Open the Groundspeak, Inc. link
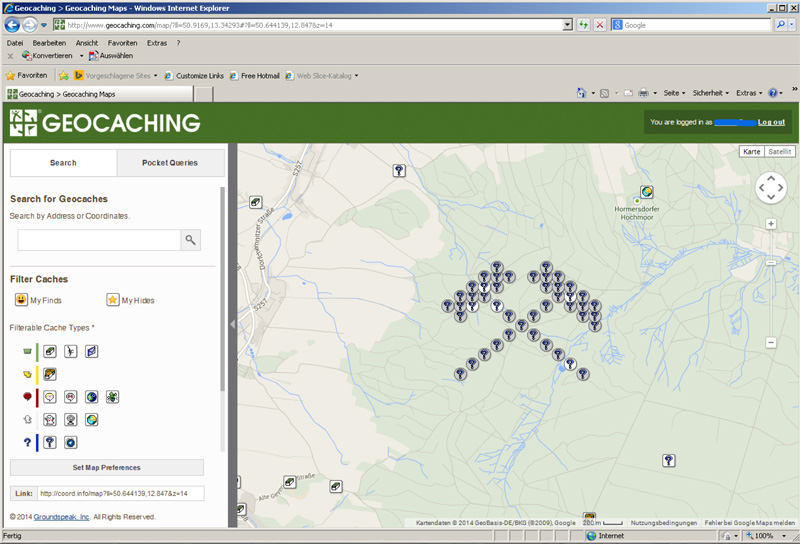This screenshot has height=544, width=800. click(x=61, y=517)
